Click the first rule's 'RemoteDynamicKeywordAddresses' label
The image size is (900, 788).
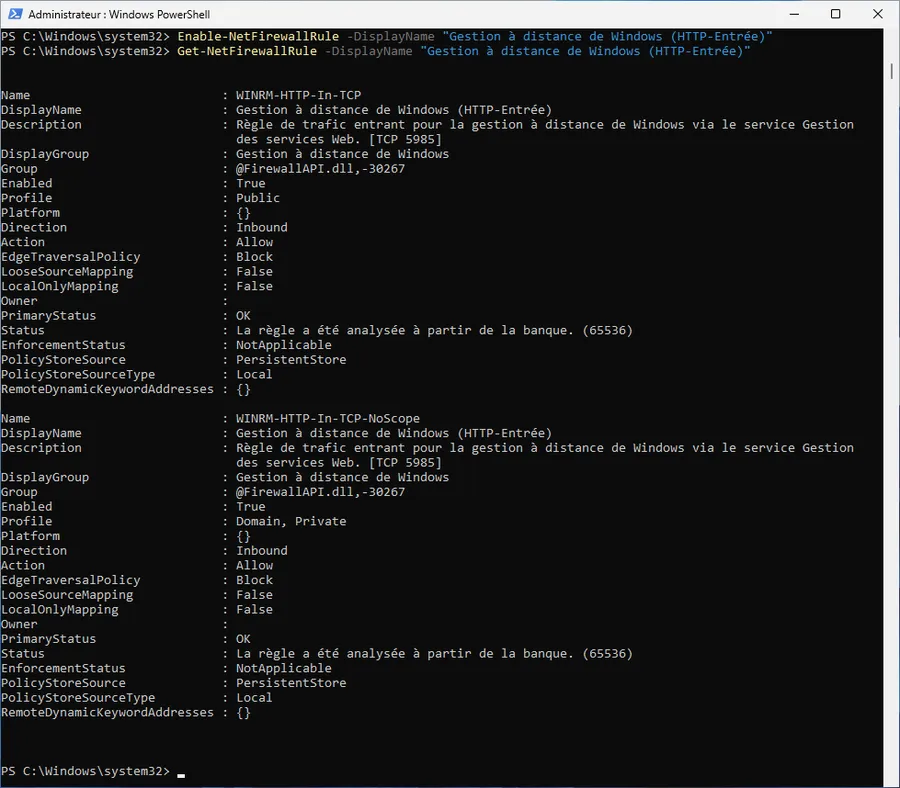(107, 389)
